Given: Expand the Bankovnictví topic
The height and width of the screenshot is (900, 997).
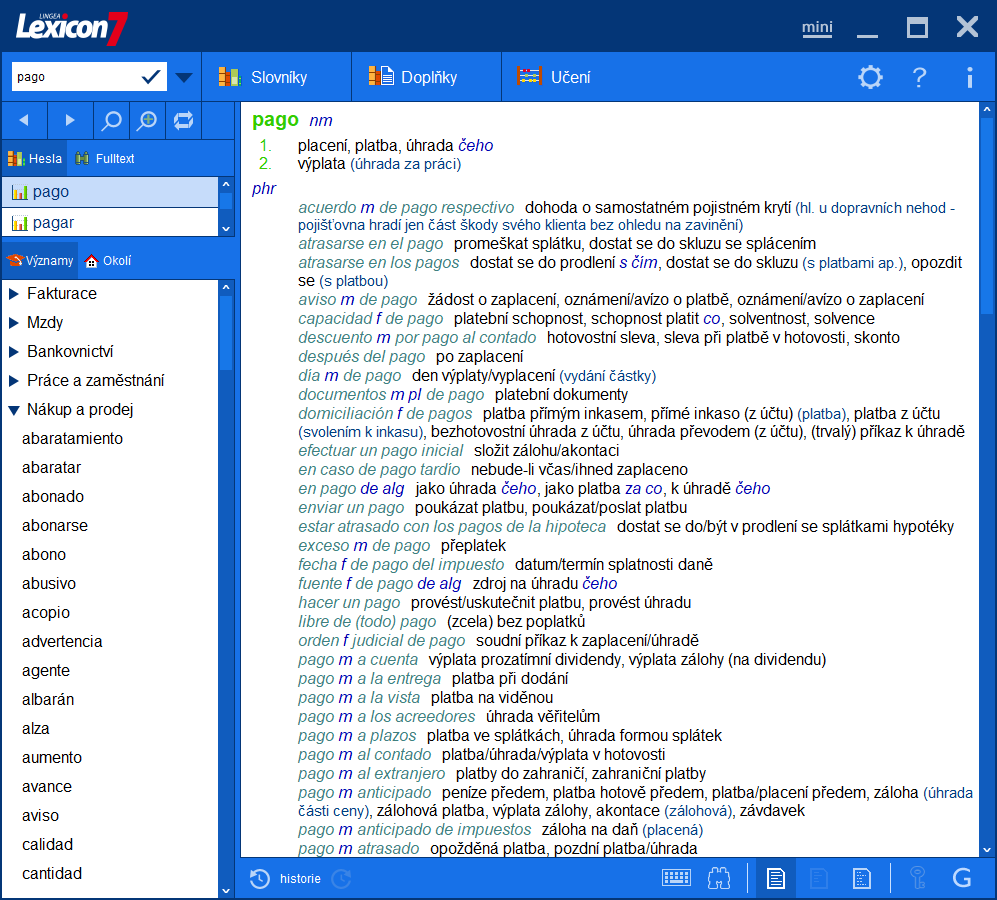Looking at the screenshot, I should 13,352.
